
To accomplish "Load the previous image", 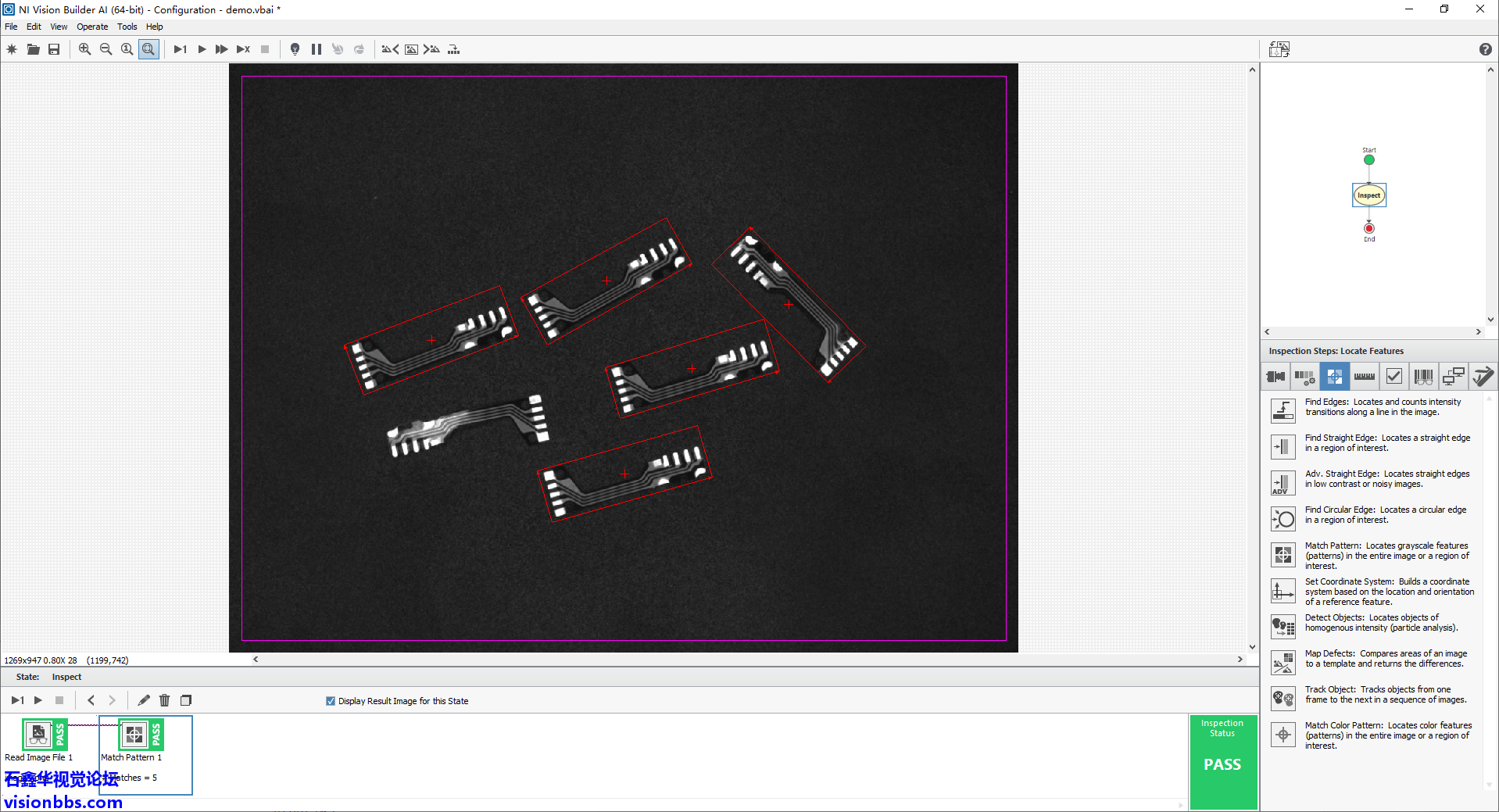I will pyautogui.click(x=390, y=49).
